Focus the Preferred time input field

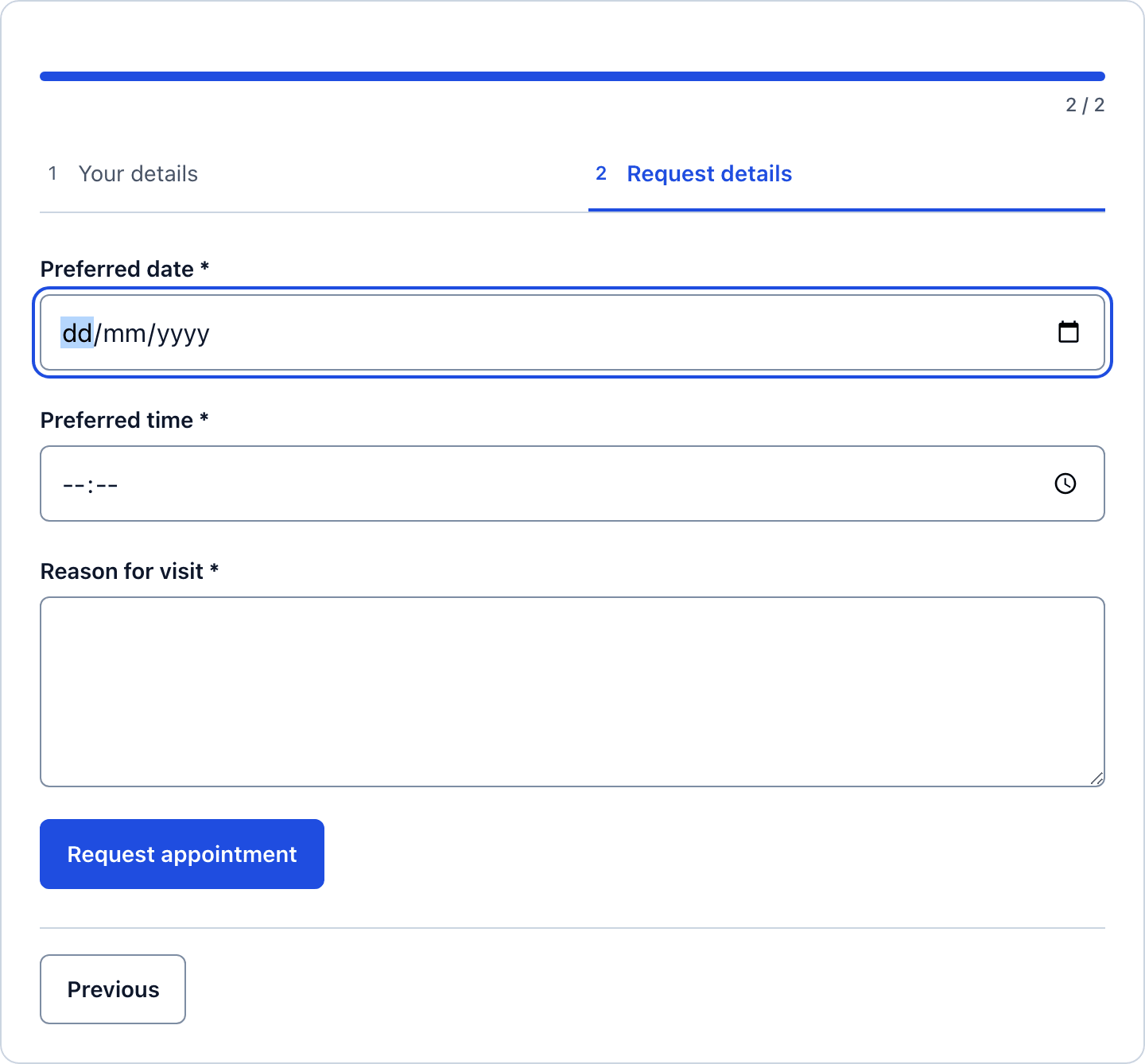pos(572,483)
